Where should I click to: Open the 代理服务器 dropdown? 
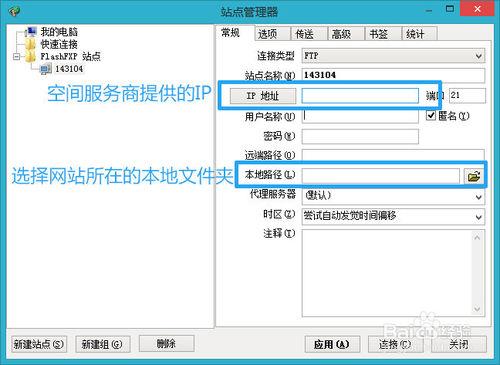(x=393, y=196)
